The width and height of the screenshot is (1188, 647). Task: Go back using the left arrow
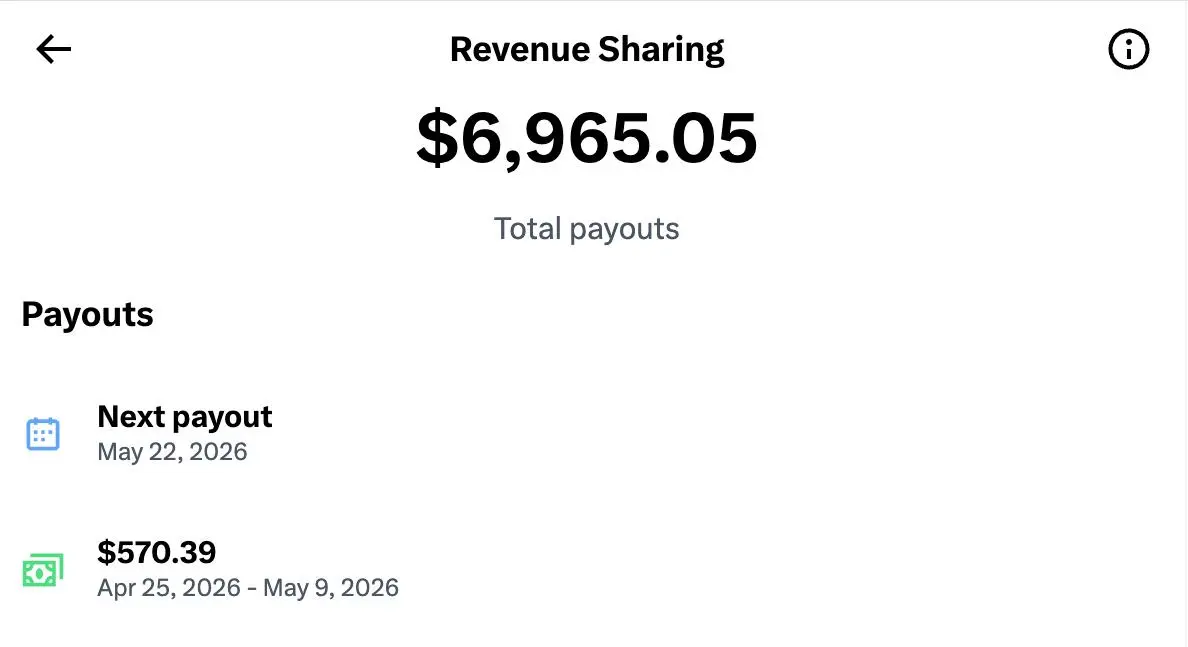coord(53,50)
